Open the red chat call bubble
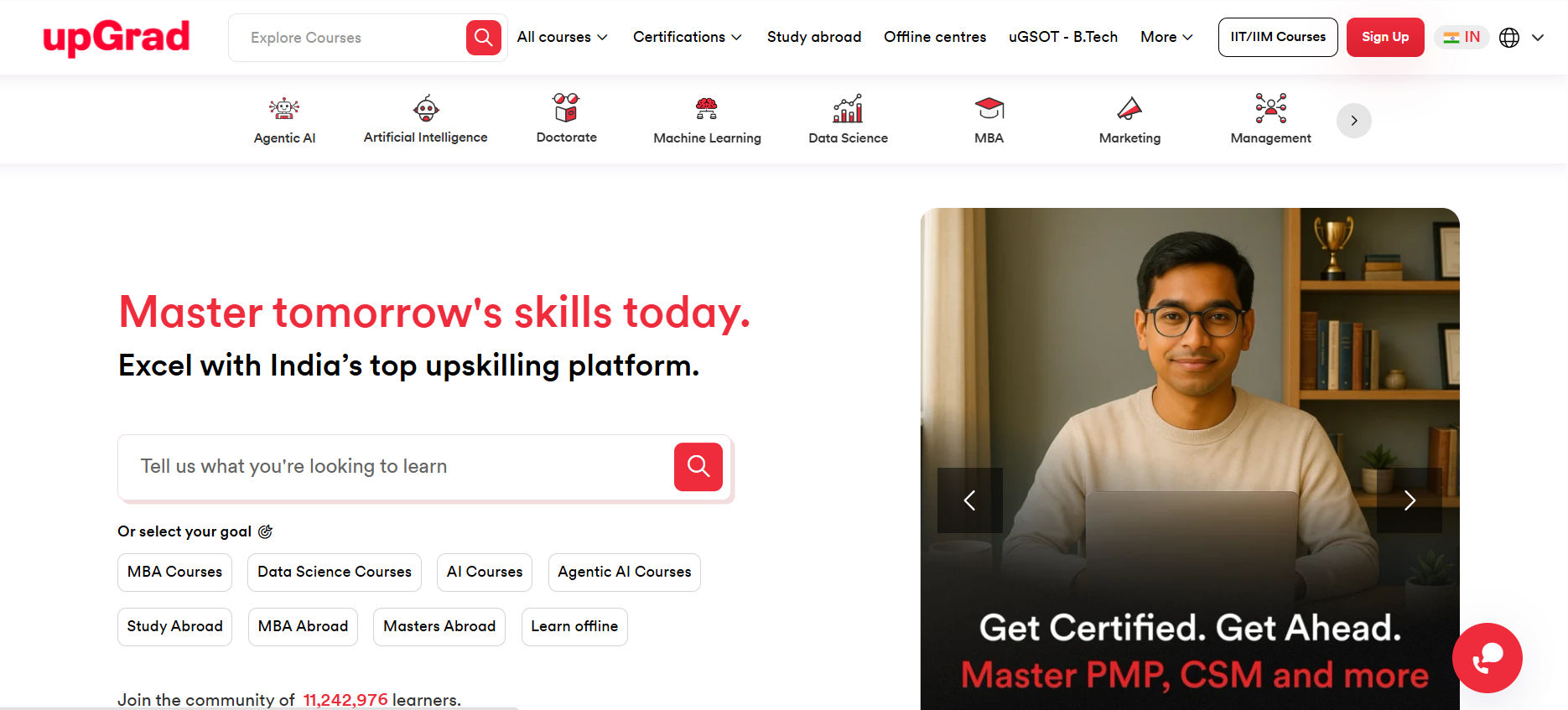1568x710 pixels. [1488, 658]
